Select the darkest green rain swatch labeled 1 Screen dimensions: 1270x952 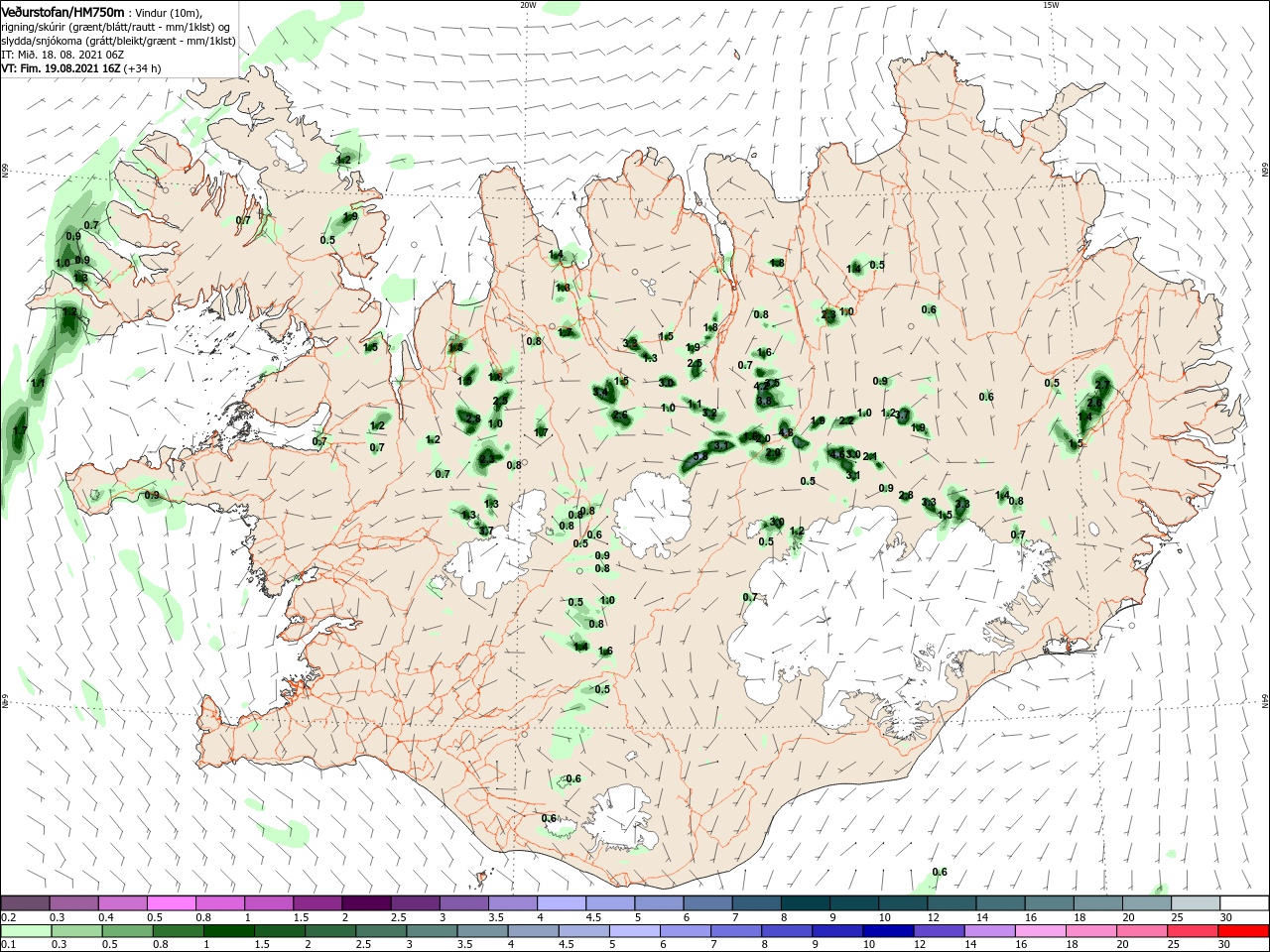tap(228, 931)
